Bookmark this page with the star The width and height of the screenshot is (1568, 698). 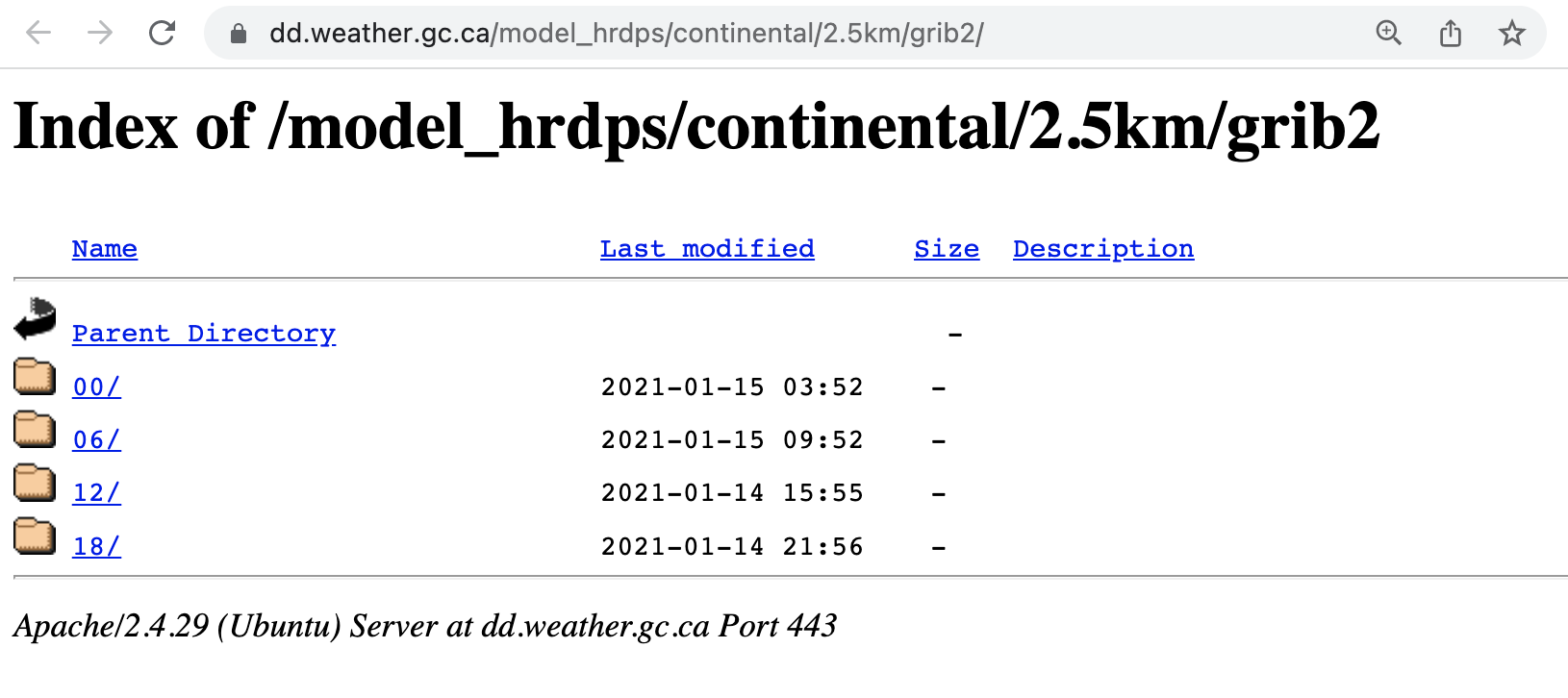(1512, 34)
